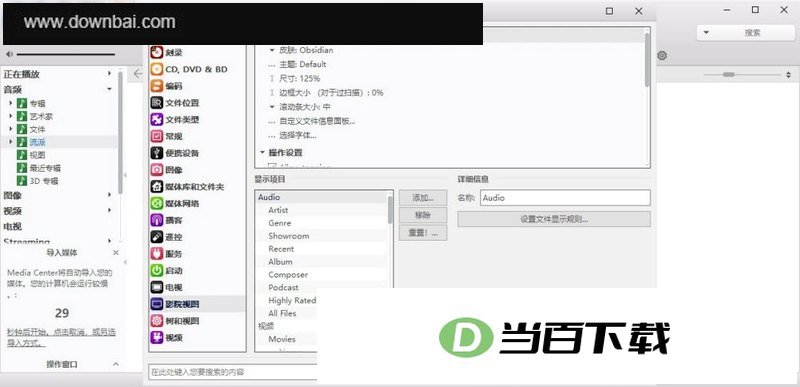This screenshot has width=800, height=387.
Task: Collapse the 操作设置 section
Action: [263, 152]
